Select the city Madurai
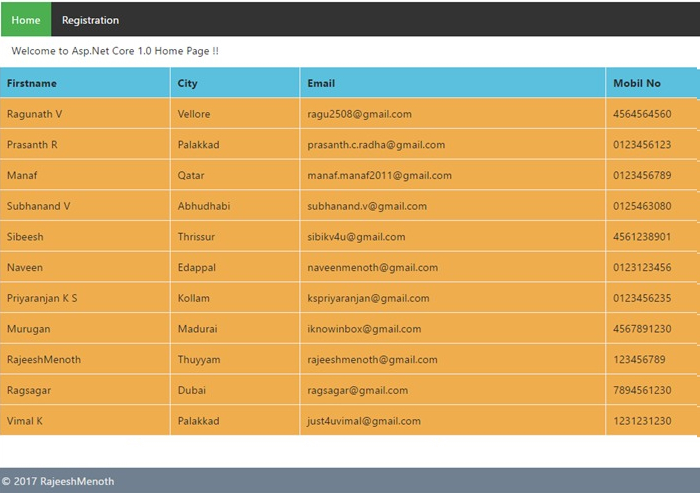Image resolution: width=700 pixels, height=493 pixels. pyautogui.click(x=197, y=329)
